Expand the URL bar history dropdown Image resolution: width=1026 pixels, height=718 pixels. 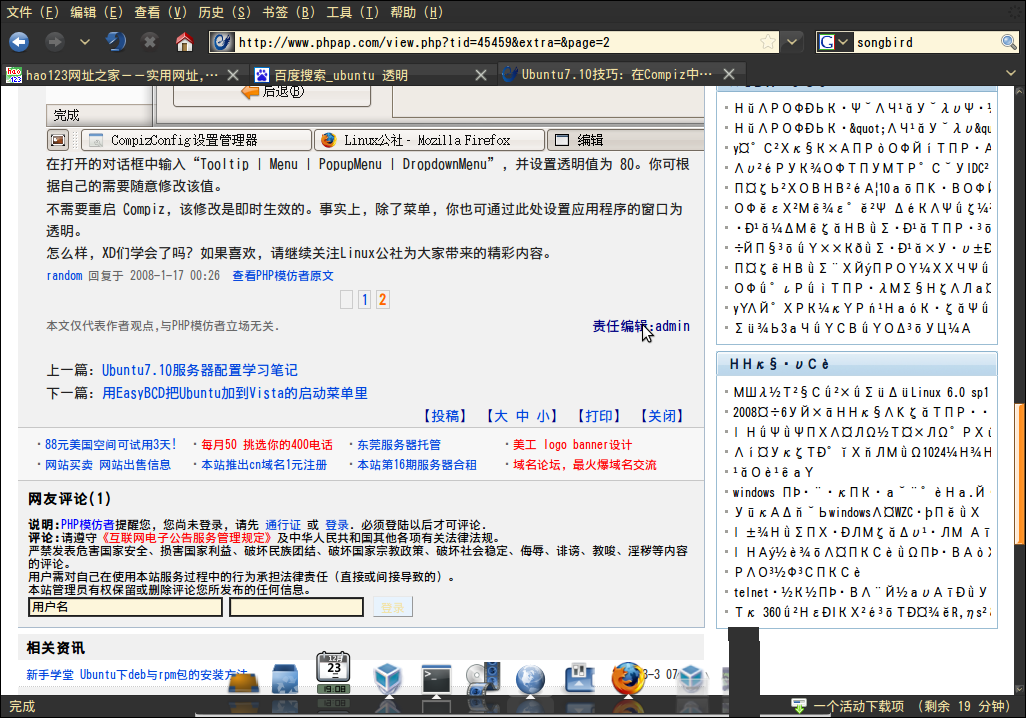[792, 43]
